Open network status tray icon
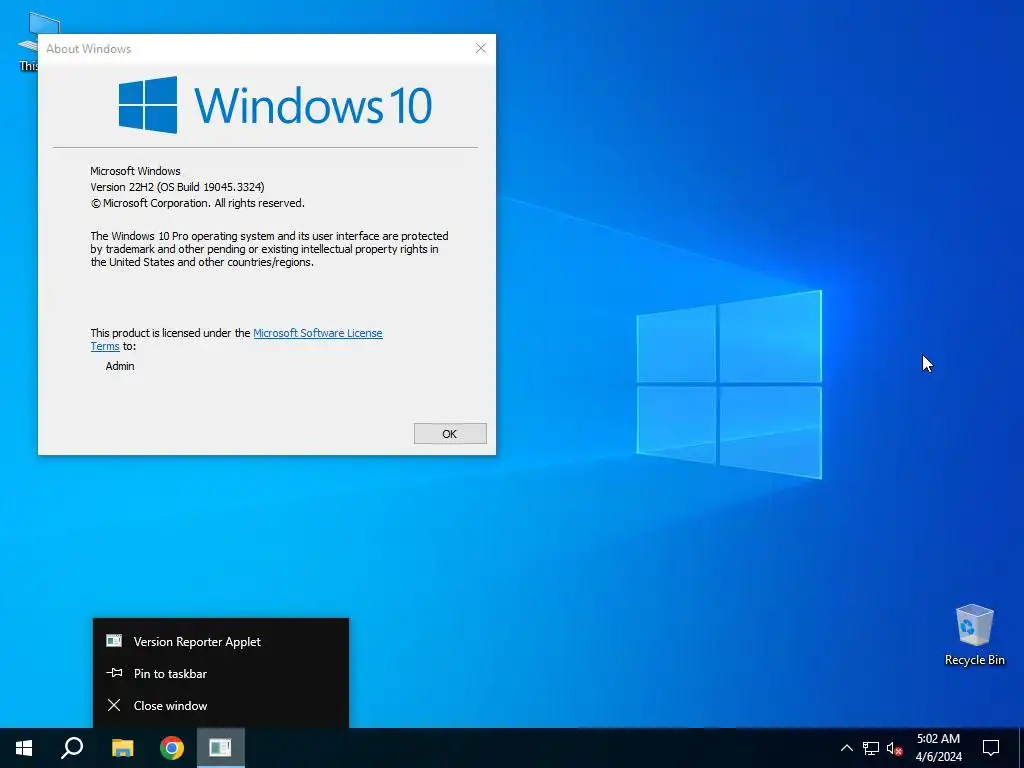Image resolution: width=1024 pixels, height=768 pixels. pyautogui.click(x=871, y=748)
